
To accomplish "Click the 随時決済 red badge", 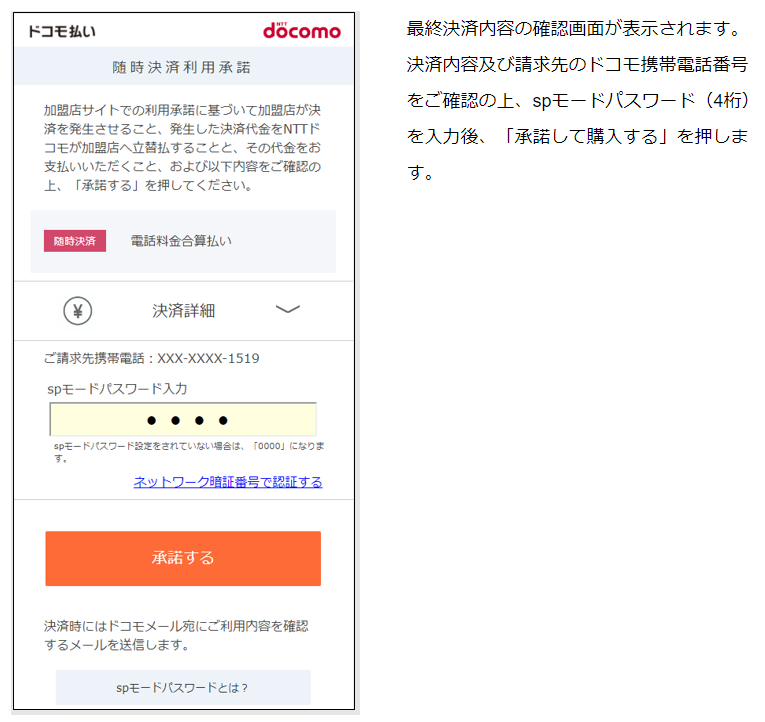I will point(75,241).
